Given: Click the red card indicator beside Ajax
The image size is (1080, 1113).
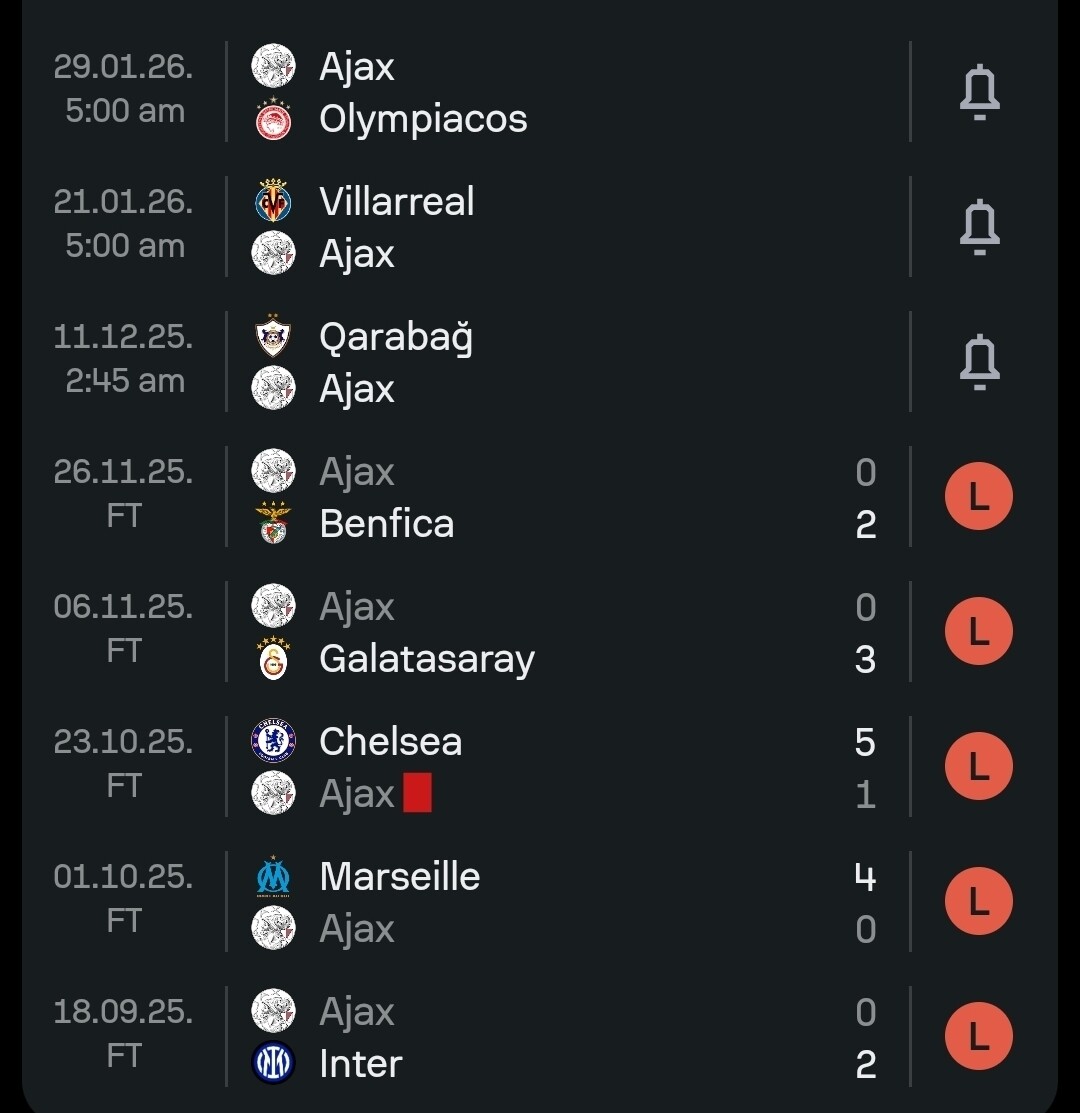Looking at the screenshot, I should click(418, 794).
